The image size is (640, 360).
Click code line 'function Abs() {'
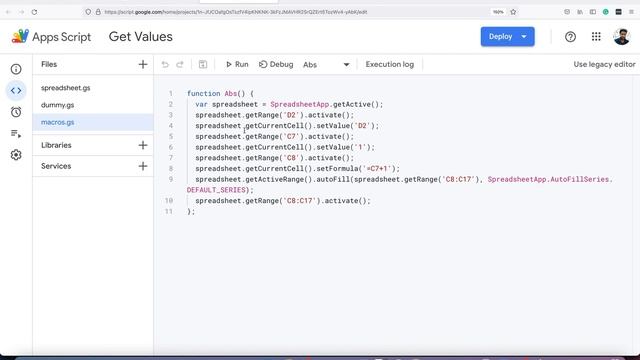(220, 93)
